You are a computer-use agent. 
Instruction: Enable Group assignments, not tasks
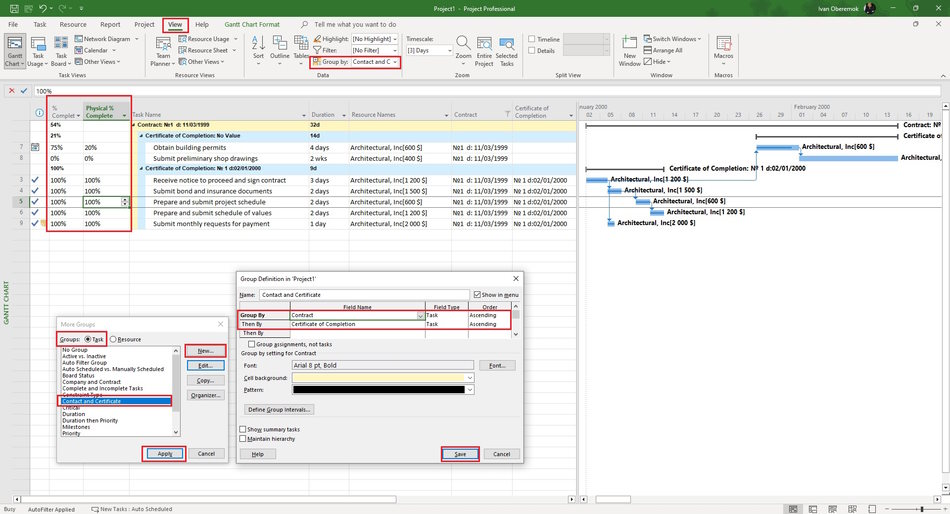pyautogui.click(x=251, y=344)
